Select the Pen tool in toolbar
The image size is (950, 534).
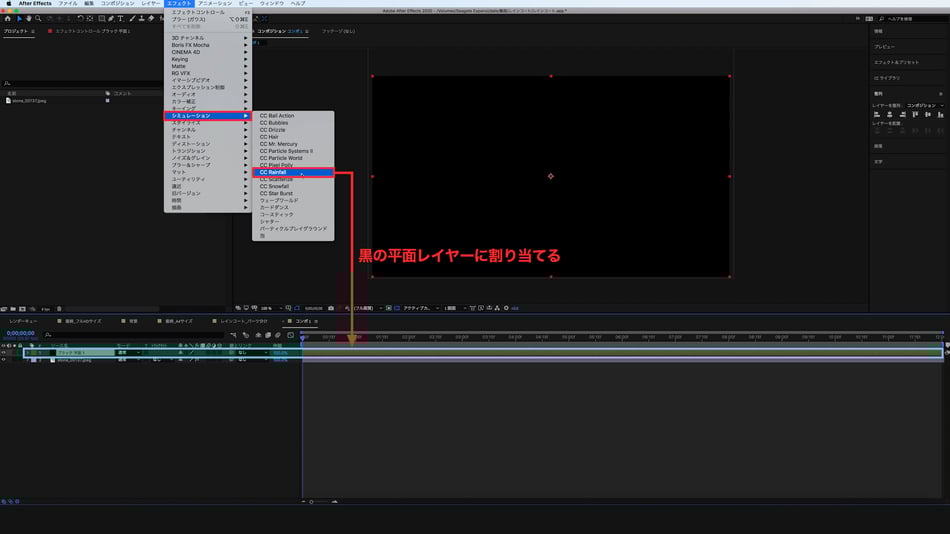click(112, 18)
